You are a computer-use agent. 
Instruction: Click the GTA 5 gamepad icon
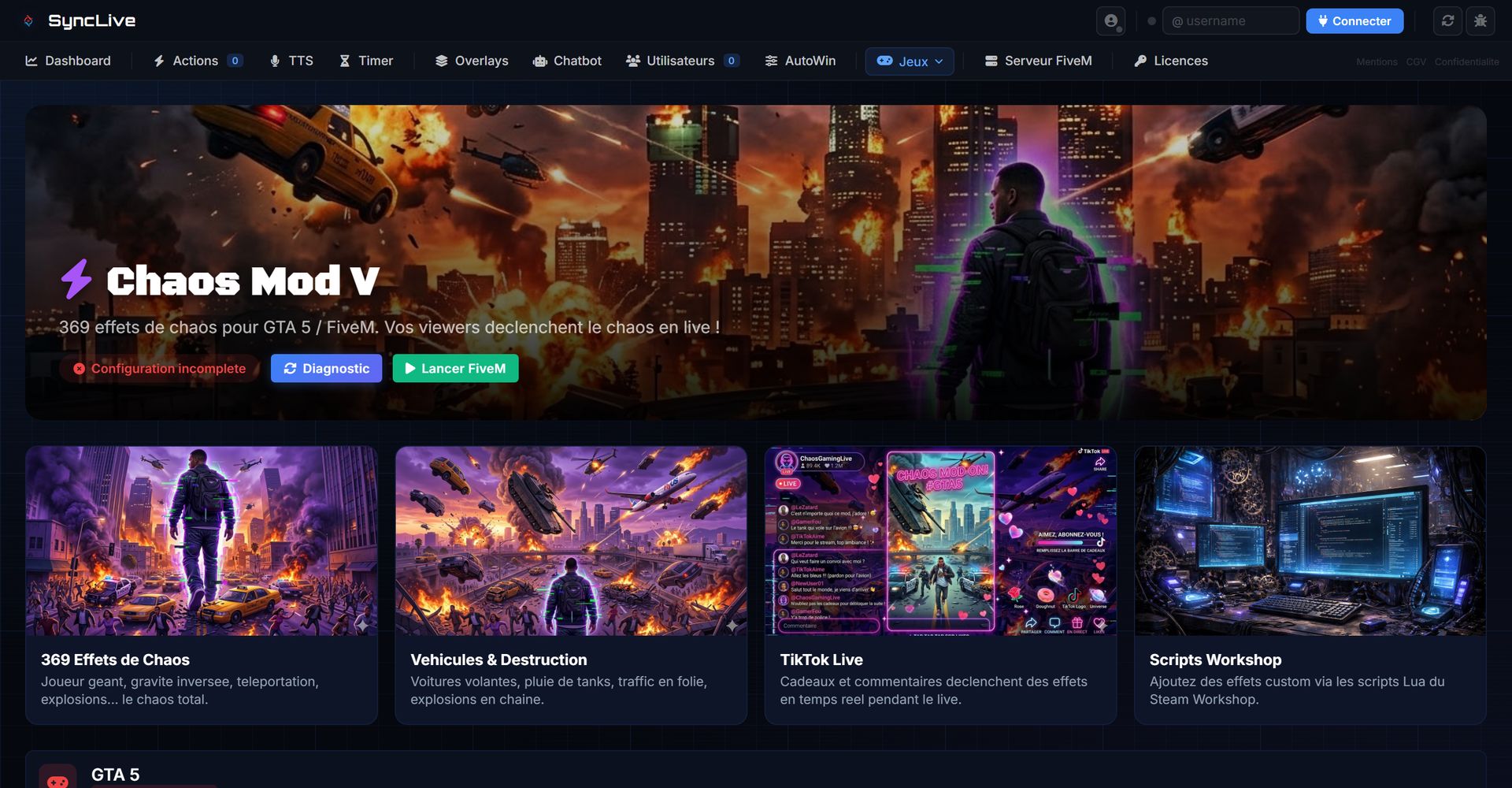click(x=57, y=779)
